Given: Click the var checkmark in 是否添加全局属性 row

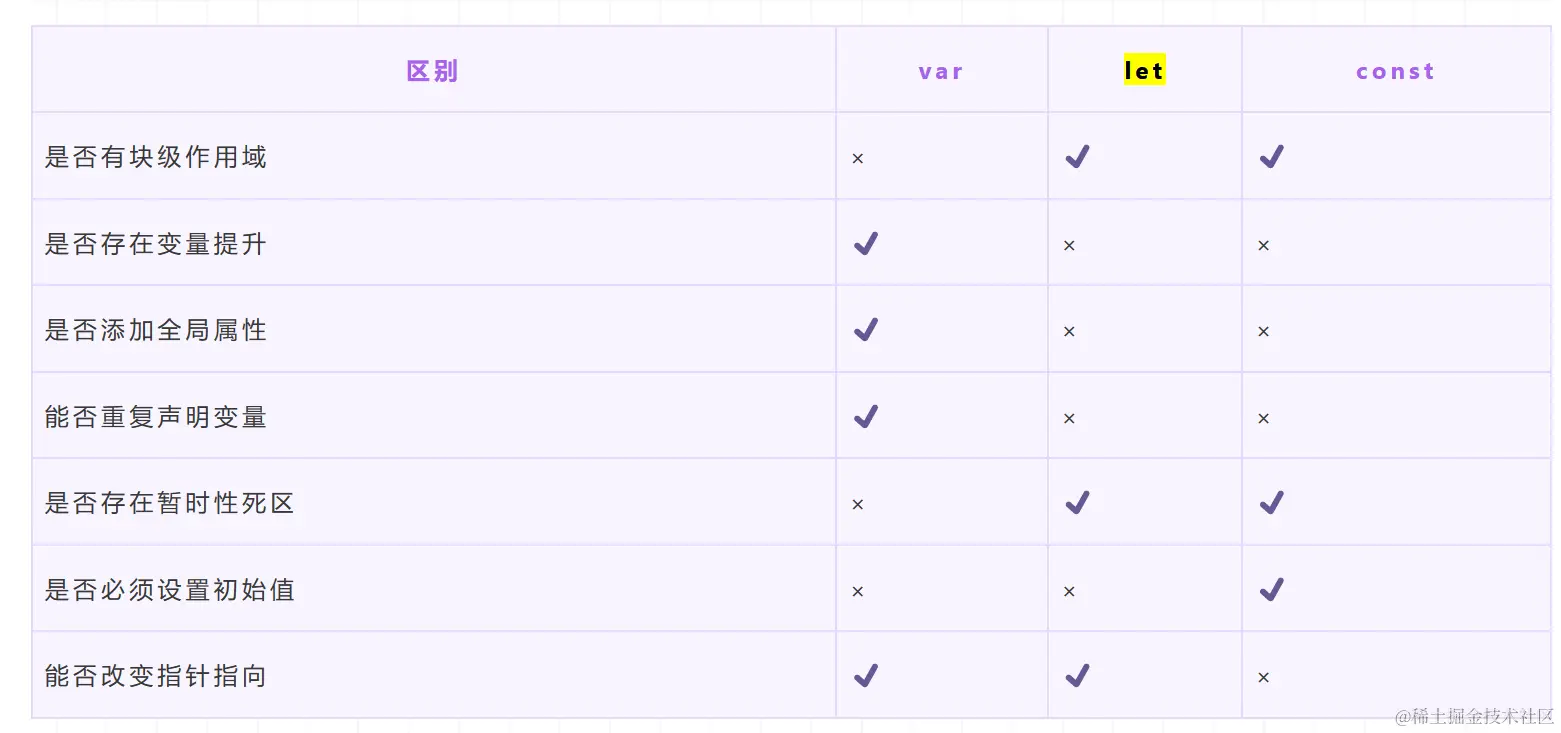Looking at the screenshot, I should pyautogui.click(x=865, y=330).
